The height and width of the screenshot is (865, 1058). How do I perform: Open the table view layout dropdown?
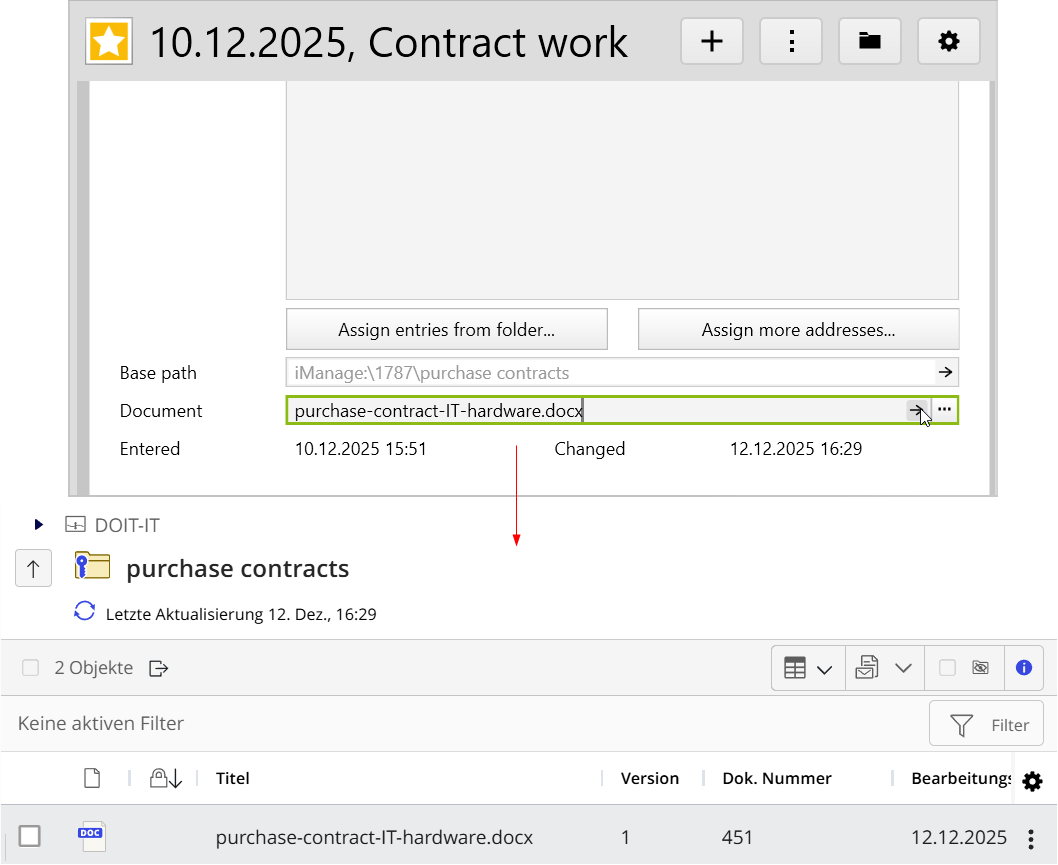tap(808, 668)
